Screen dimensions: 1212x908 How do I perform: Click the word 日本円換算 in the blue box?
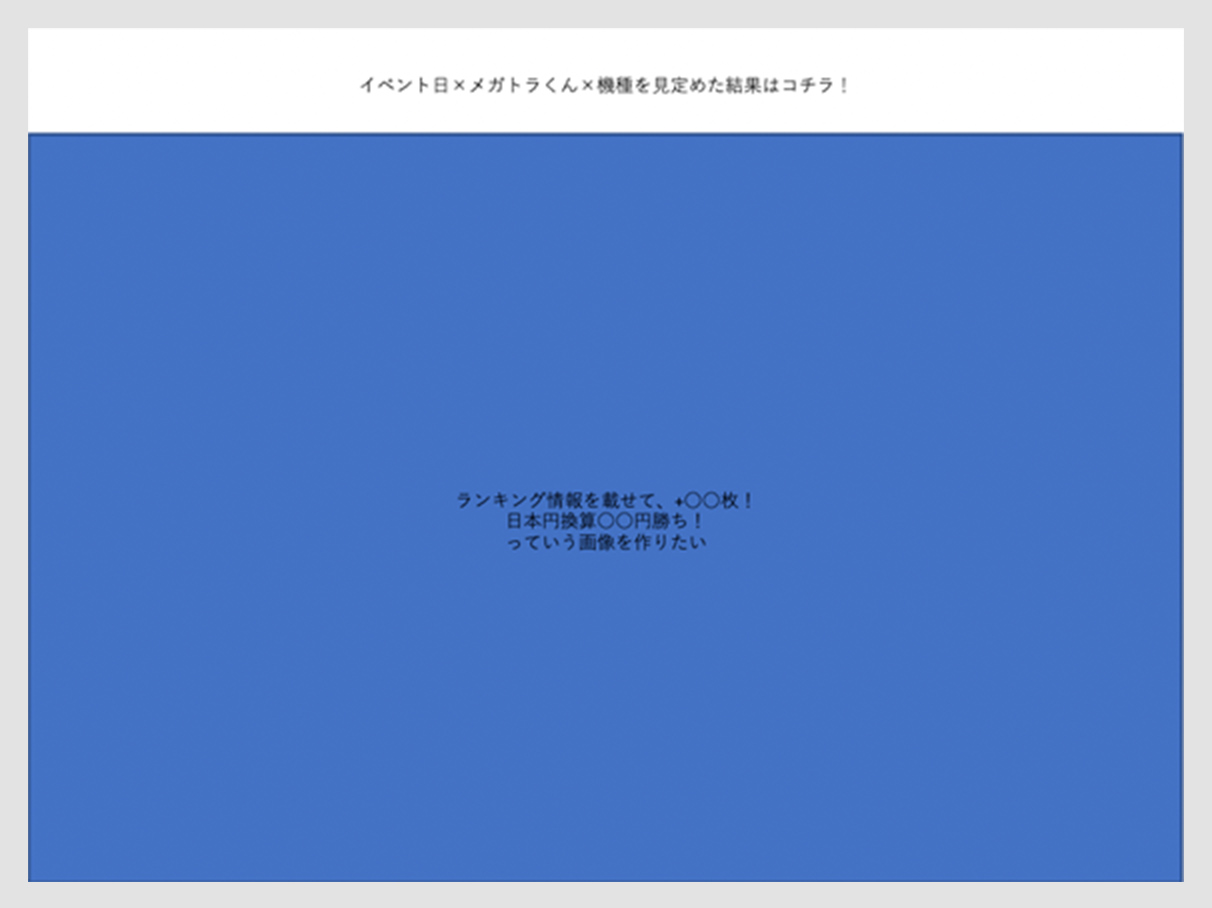pyautogui.click(x=550, y=521)
